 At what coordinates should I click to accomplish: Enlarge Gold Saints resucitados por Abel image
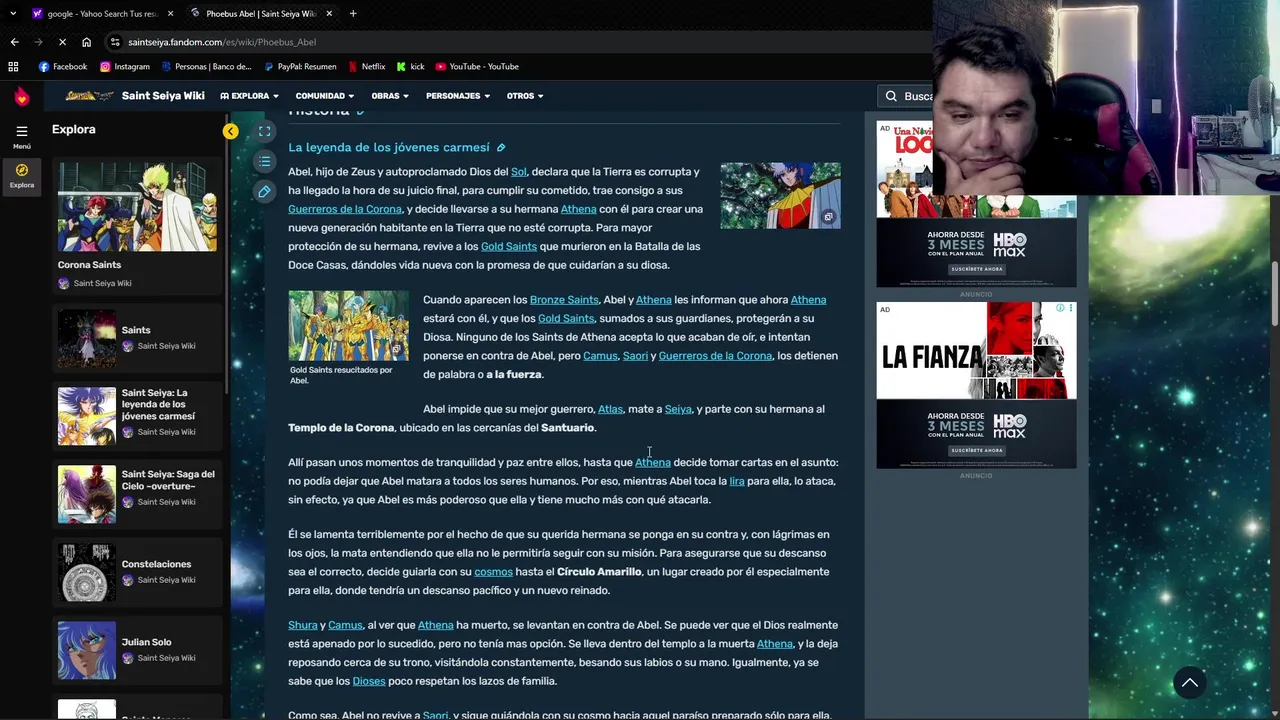click(348, 326)
